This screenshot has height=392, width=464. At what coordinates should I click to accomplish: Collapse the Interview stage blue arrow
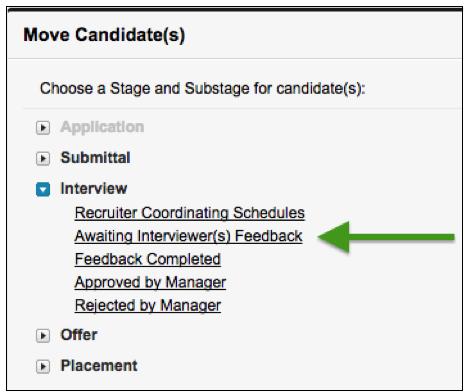click(x=43, y=189)
